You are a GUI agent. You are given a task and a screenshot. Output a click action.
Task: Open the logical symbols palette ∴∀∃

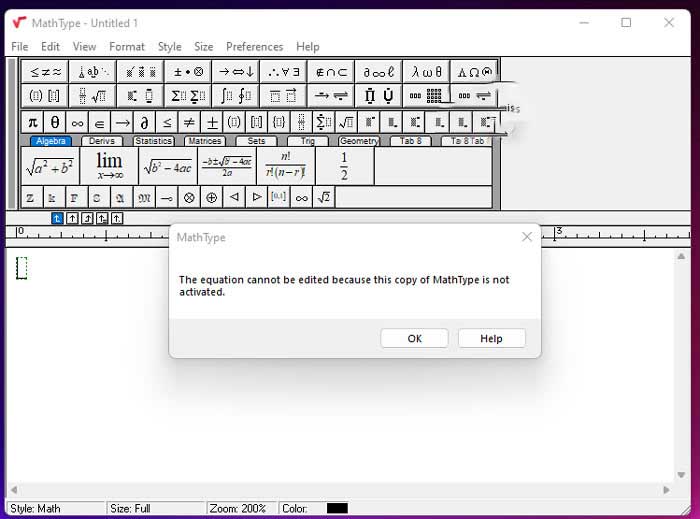pos(283,72)
